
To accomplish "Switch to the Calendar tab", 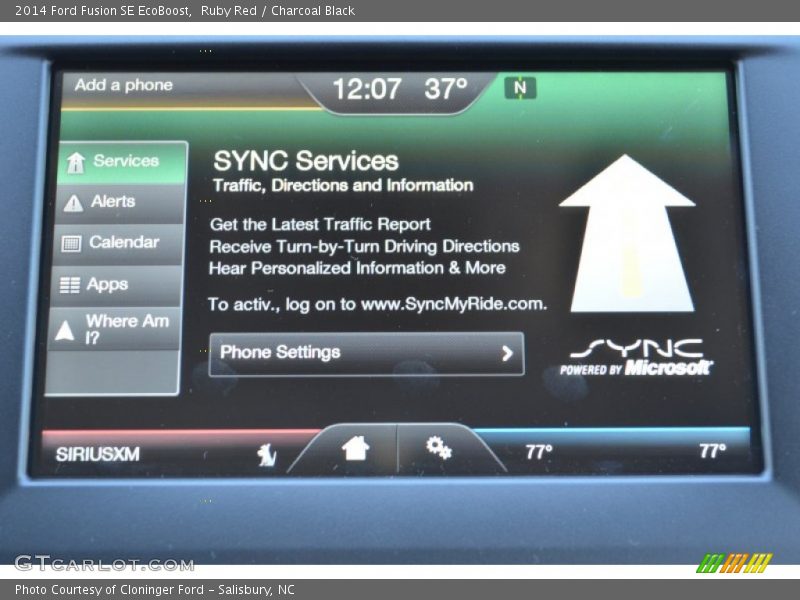I will (117, 244).
